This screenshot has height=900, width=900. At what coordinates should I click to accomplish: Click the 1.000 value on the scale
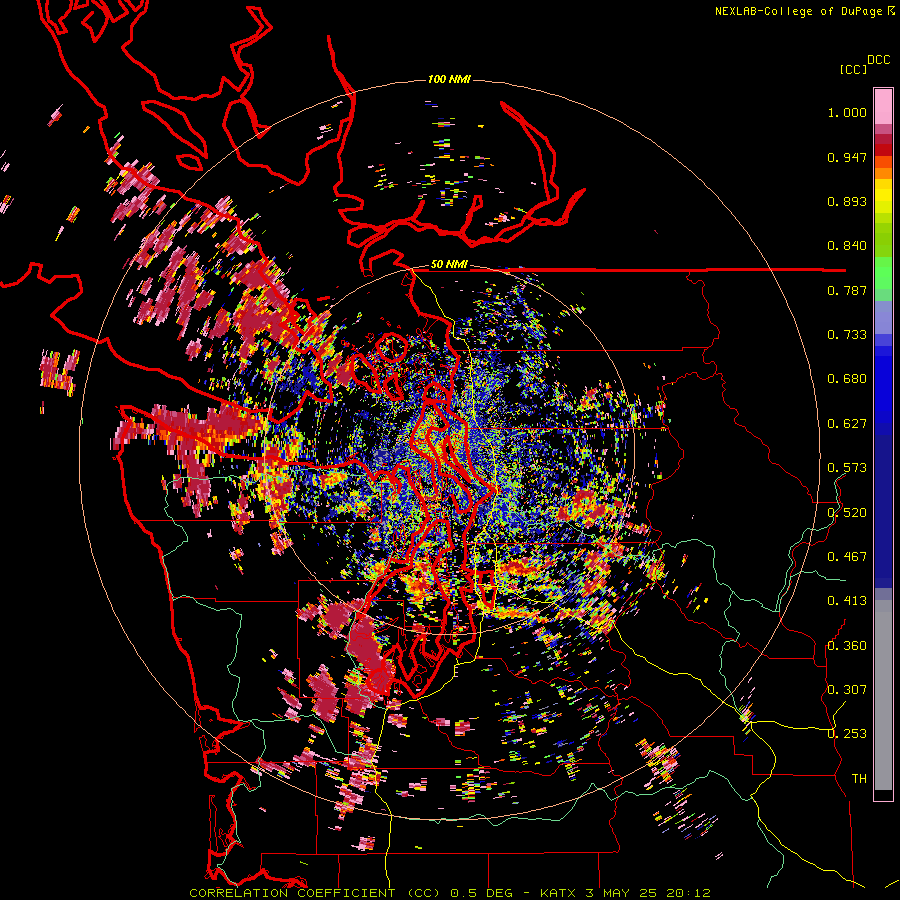tap(847, 112)
